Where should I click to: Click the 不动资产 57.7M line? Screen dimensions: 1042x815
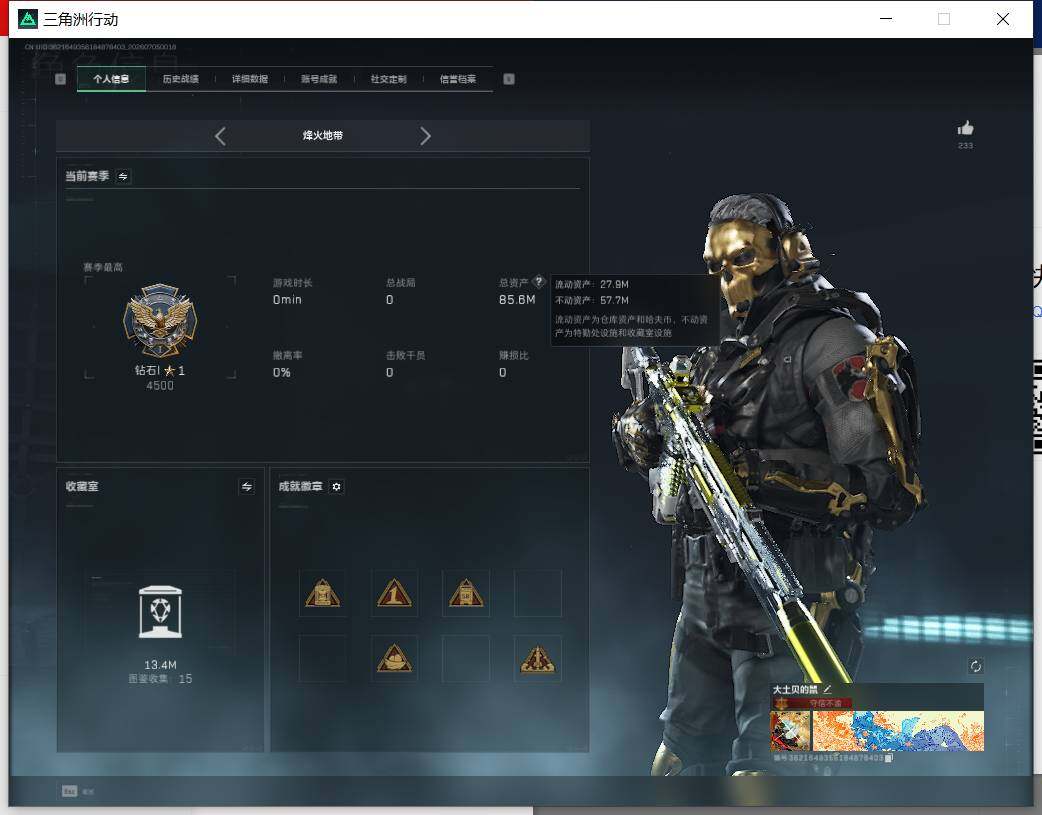click(591, 300)
